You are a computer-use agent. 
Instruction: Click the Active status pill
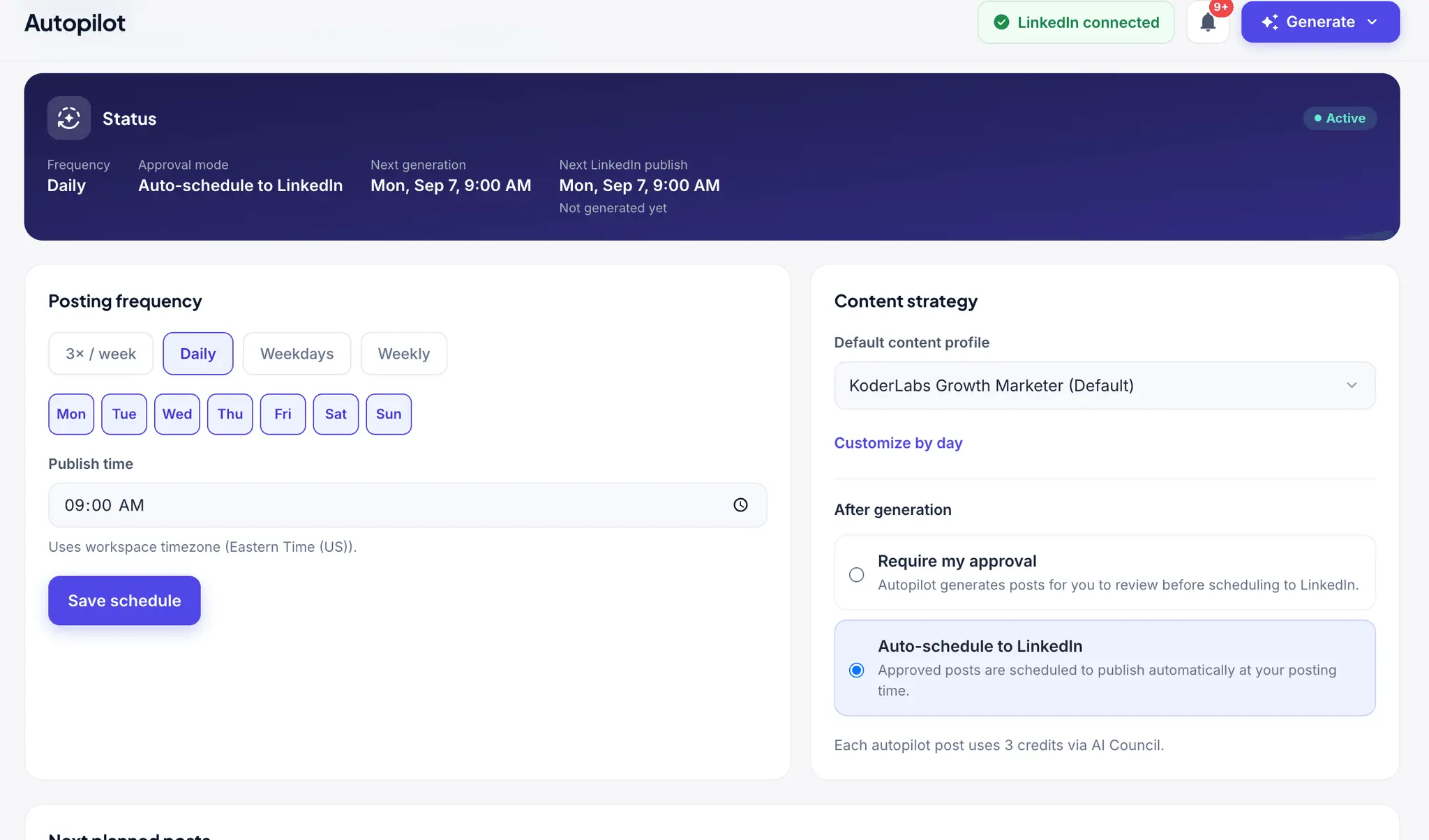(x=1340, y=118)
